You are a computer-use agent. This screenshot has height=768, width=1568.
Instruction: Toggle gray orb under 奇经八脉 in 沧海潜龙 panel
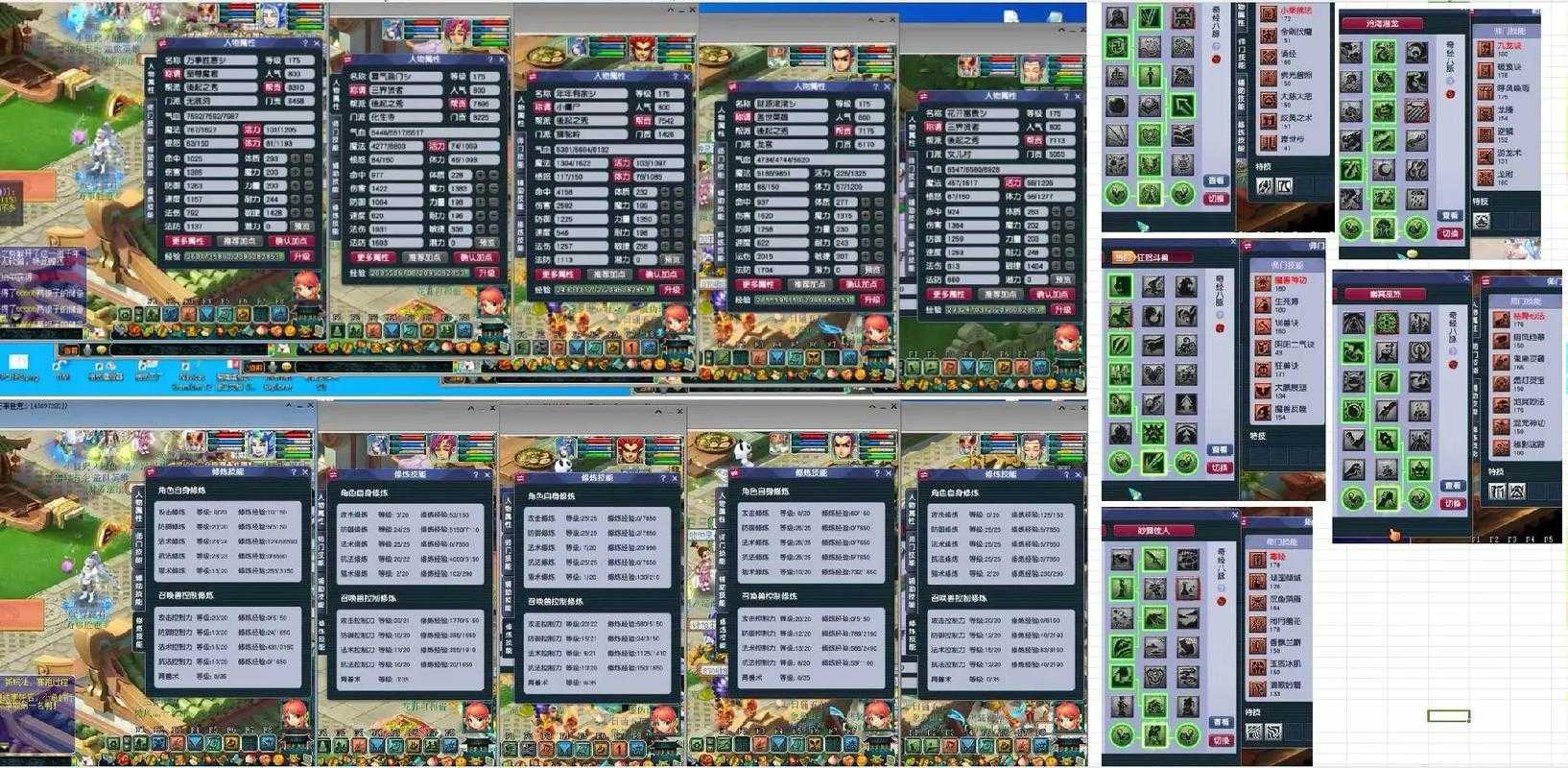point(1450,81)
